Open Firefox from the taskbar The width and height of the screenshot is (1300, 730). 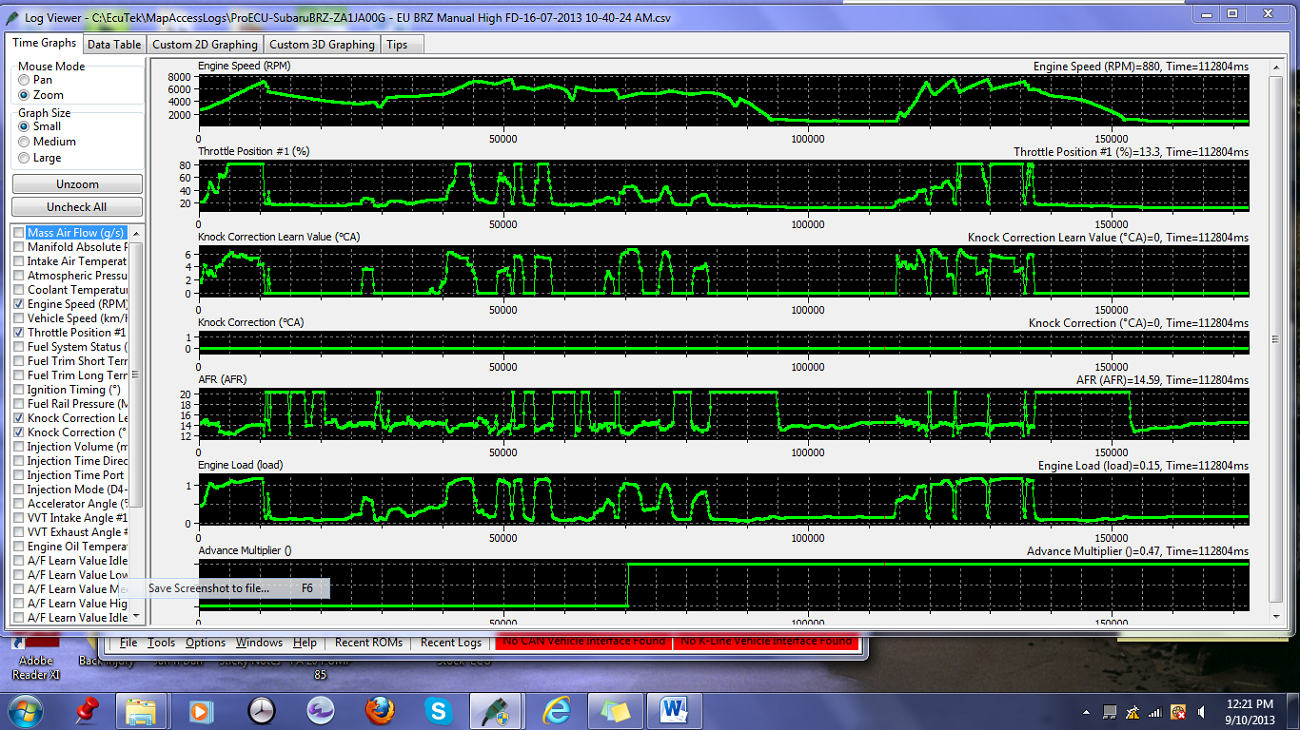click(379, 711)
